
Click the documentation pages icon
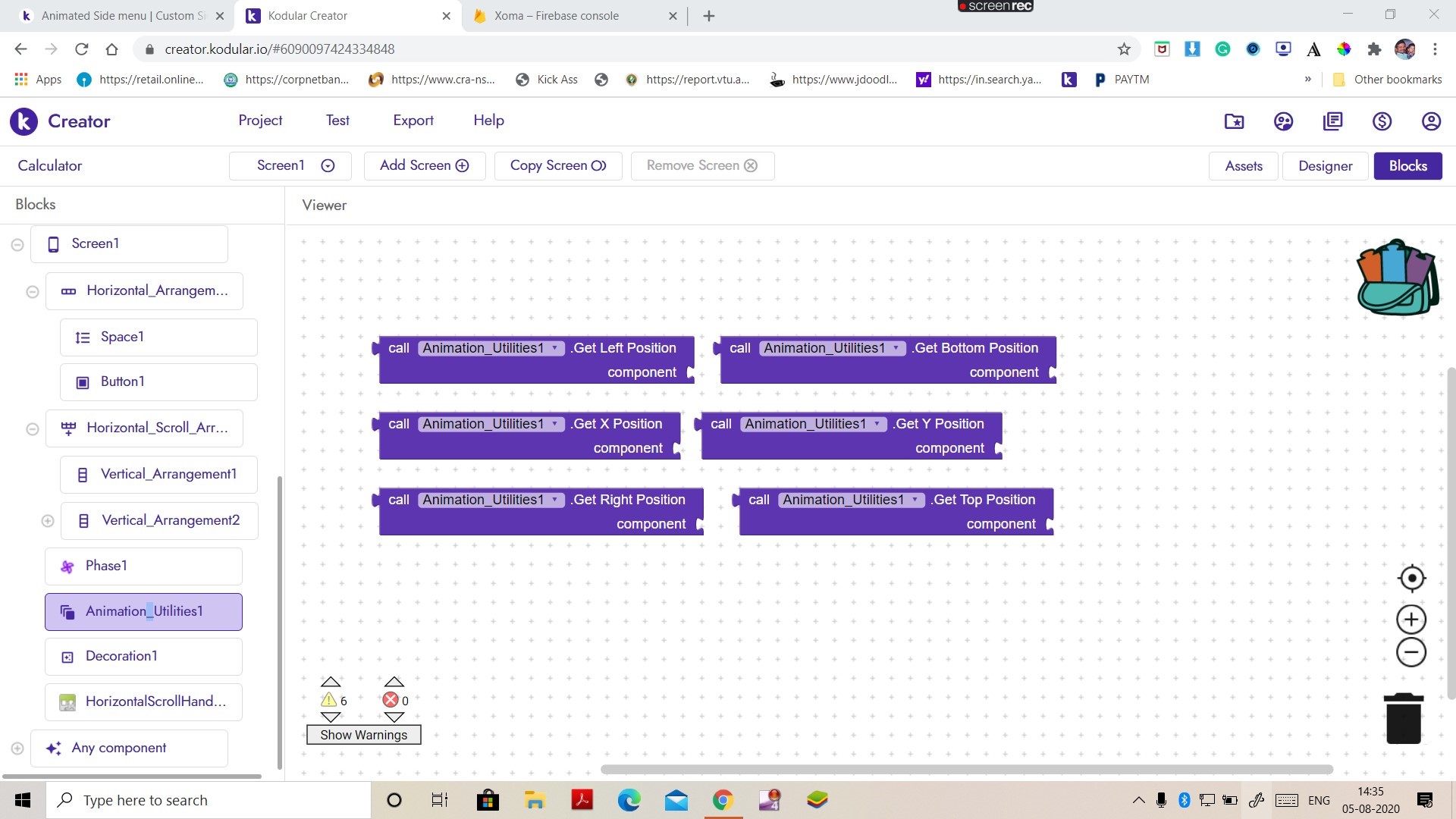pos(1332,121)
